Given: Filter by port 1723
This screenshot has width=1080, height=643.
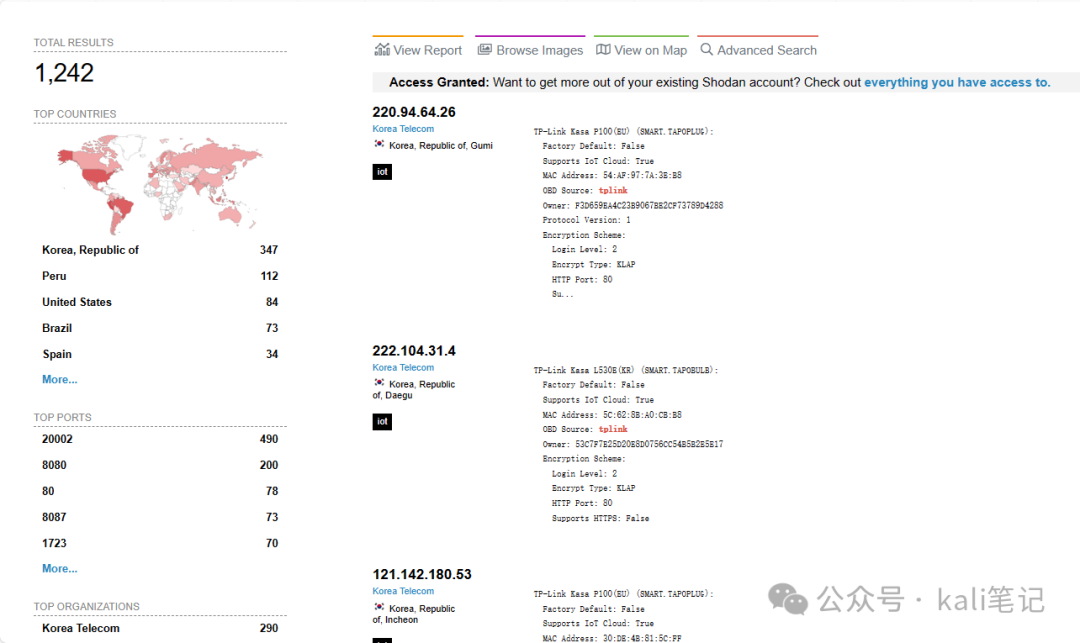Looking at the screenshot, I should [x=160, y=543].
